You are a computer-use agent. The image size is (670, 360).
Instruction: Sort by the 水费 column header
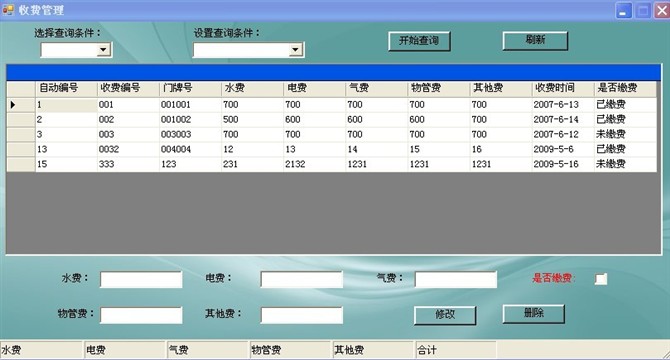point(252,88)
